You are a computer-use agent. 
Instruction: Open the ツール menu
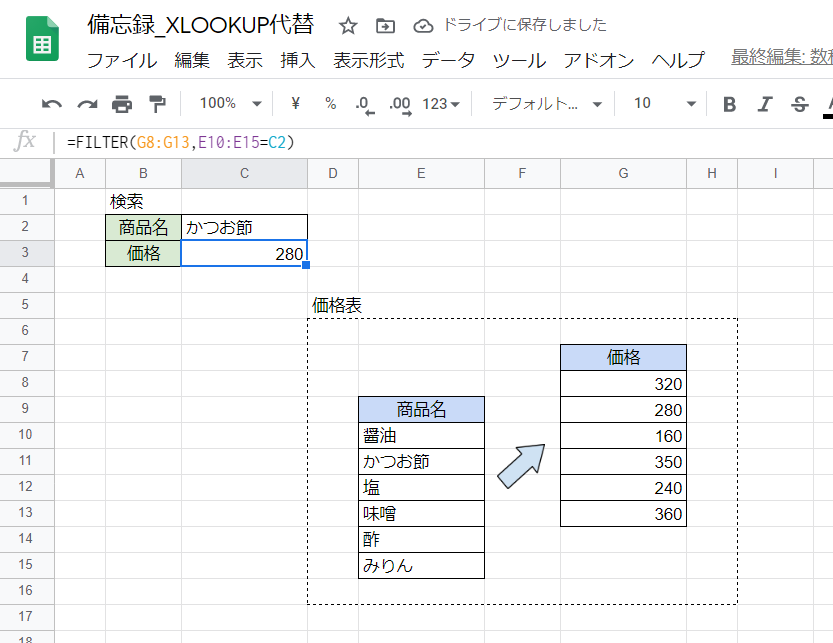pos(519,60)
